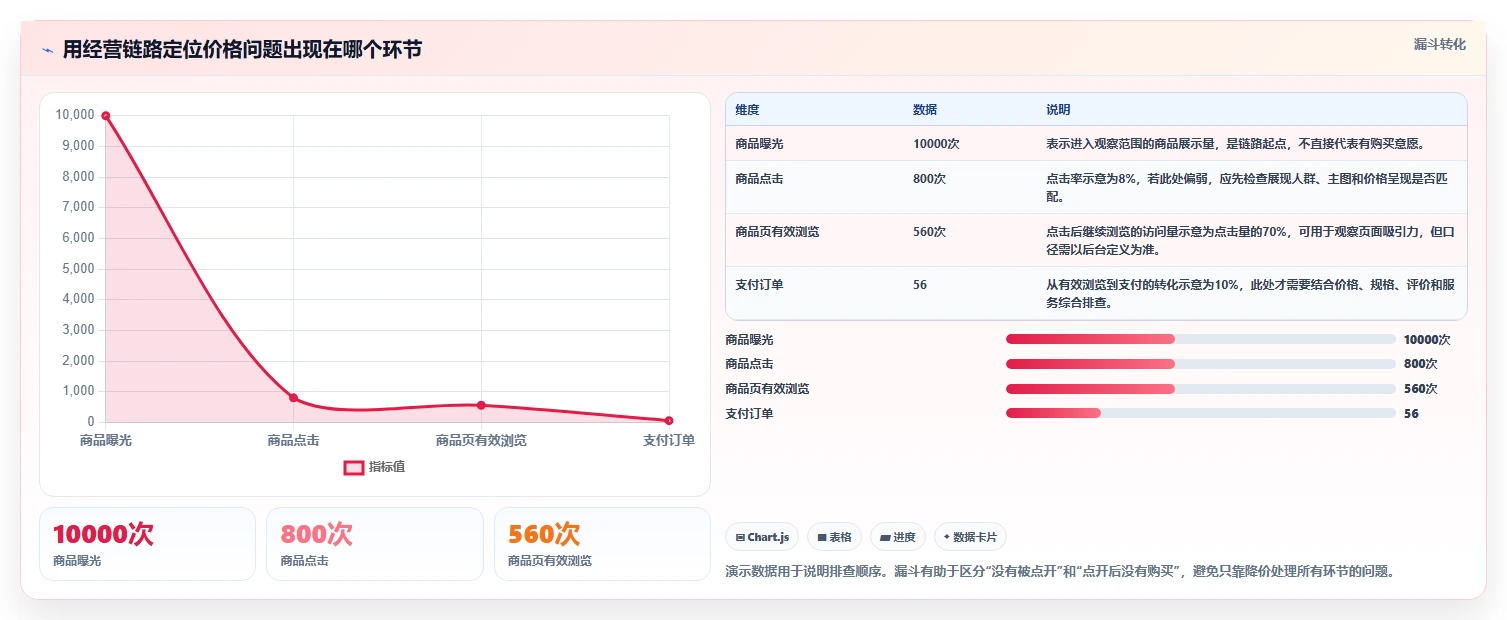Click the 数据 column header

925,110
